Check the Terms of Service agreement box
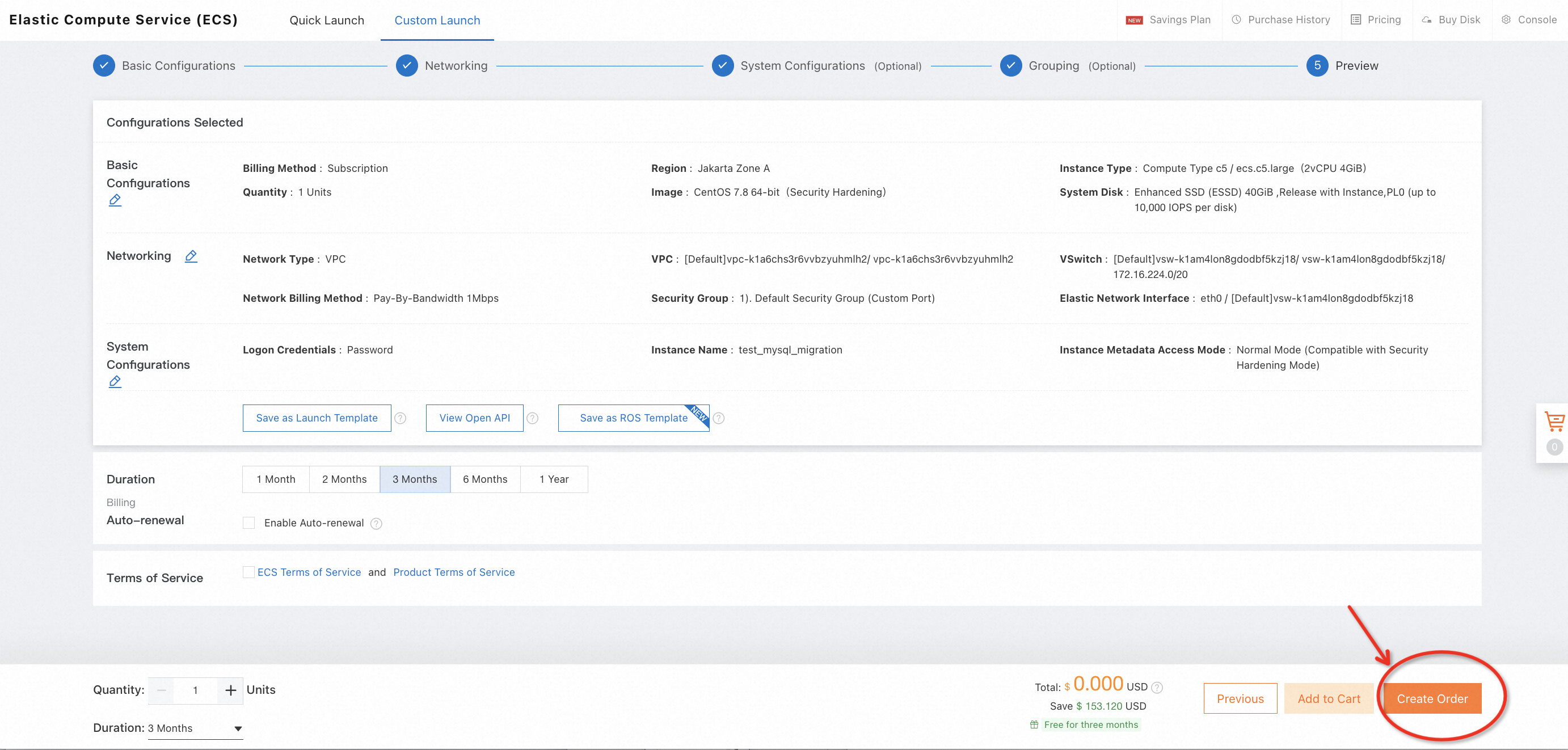1568x750 pixels. (248, 572)
